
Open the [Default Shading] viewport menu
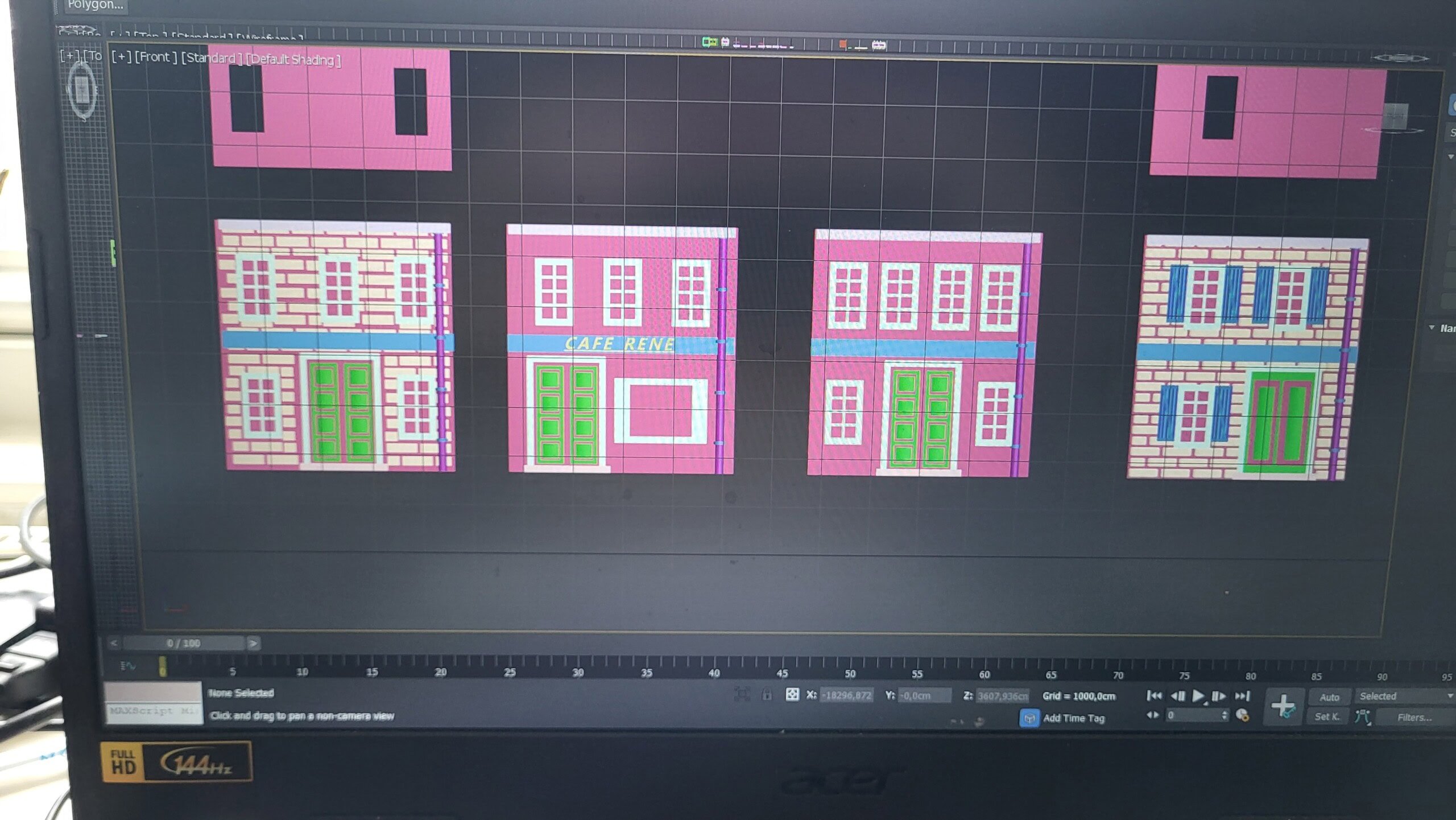click(293, 60)
